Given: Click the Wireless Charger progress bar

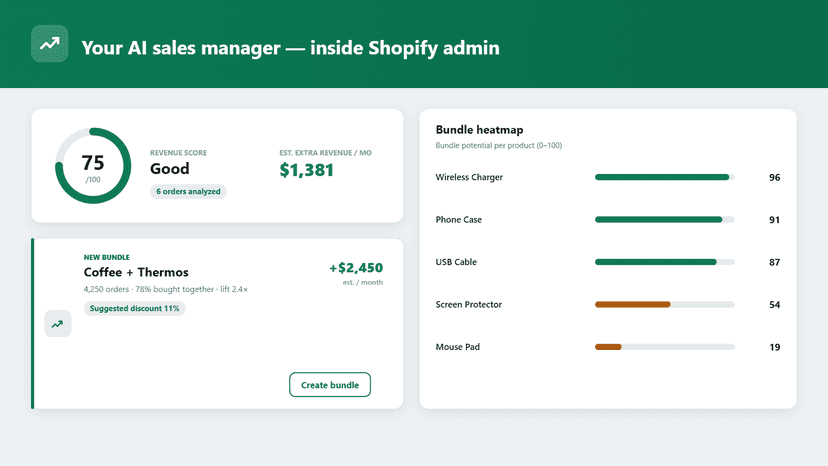Looking at the screenshot, I should pyautogui.click(x=664, y=177).
